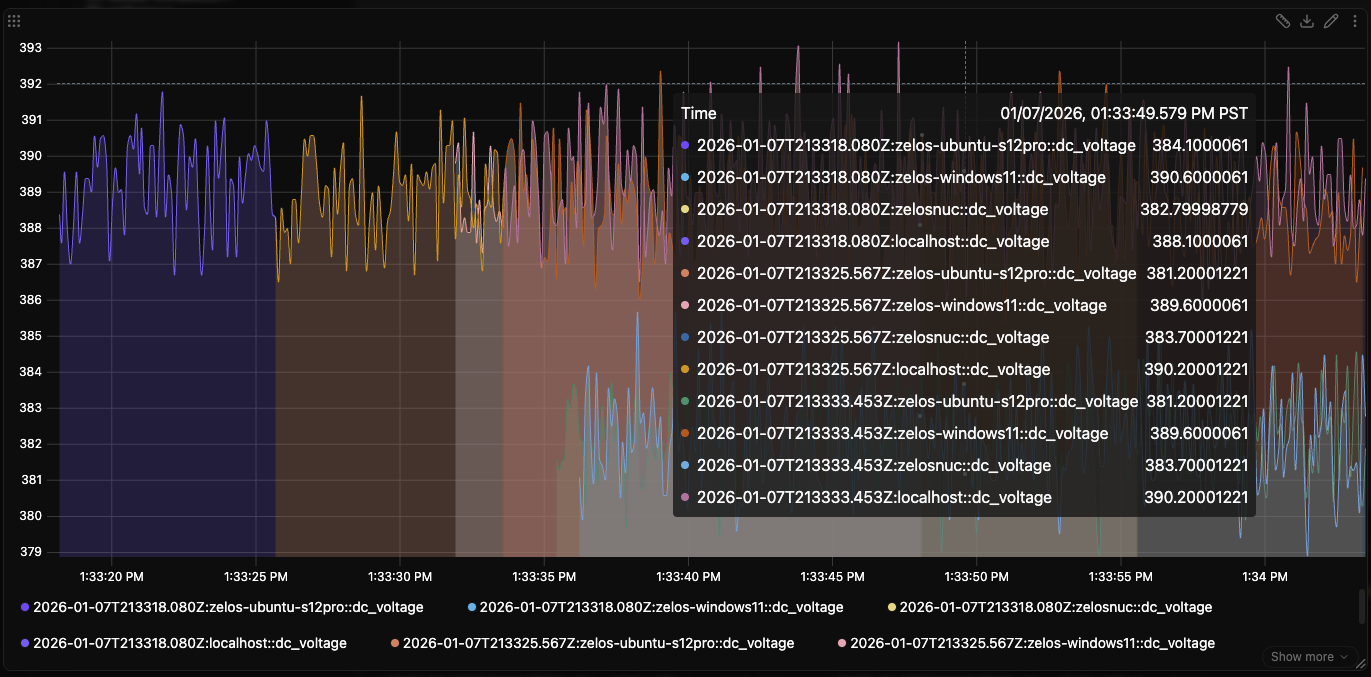The width and height of the screenshot is (1371, 677).
Task: Click 213325.567Z zelos-windows11 dc_voltage legend entry
Action: click(1032, 643)
